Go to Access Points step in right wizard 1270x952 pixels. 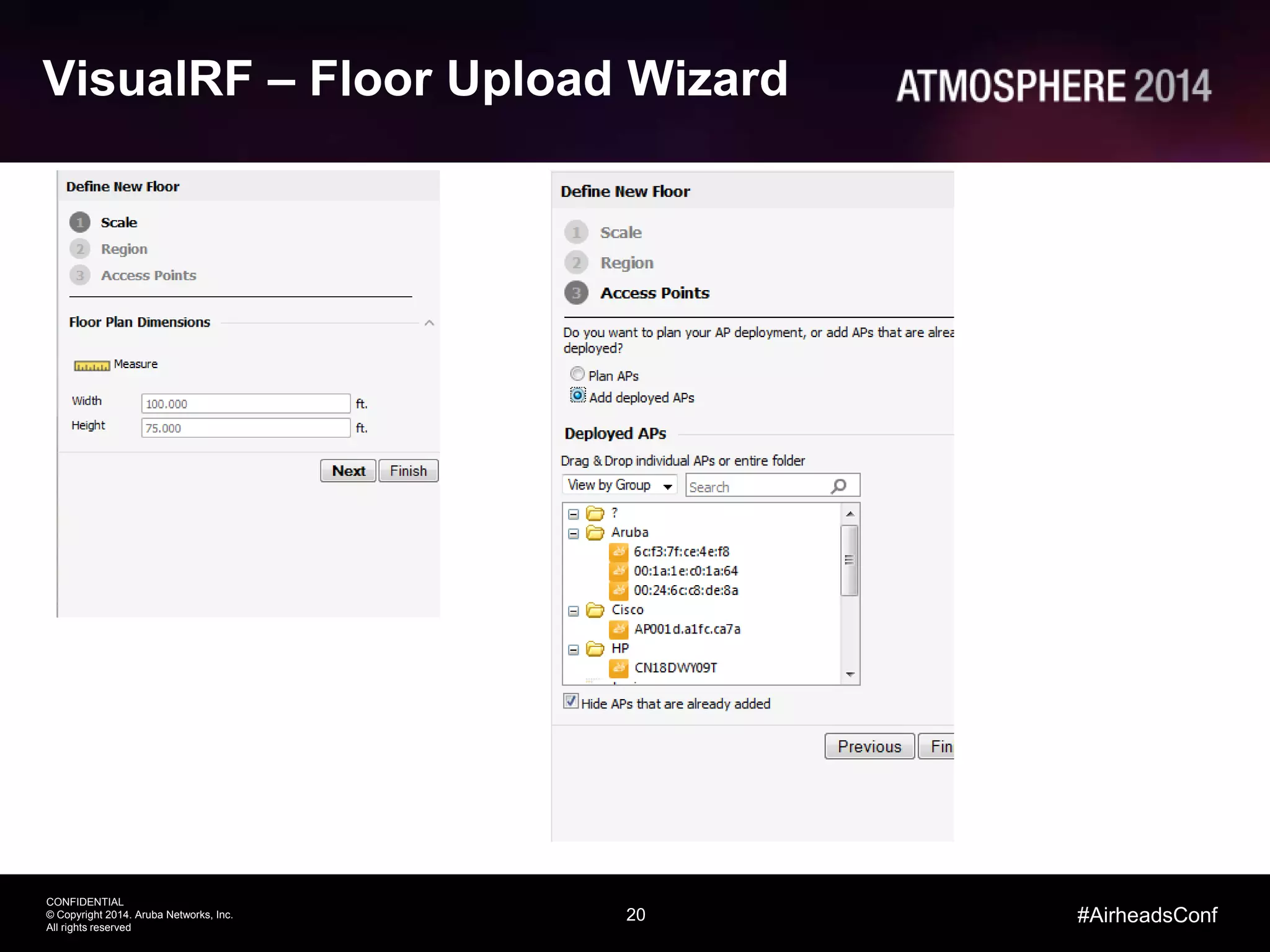coord(655,293)
